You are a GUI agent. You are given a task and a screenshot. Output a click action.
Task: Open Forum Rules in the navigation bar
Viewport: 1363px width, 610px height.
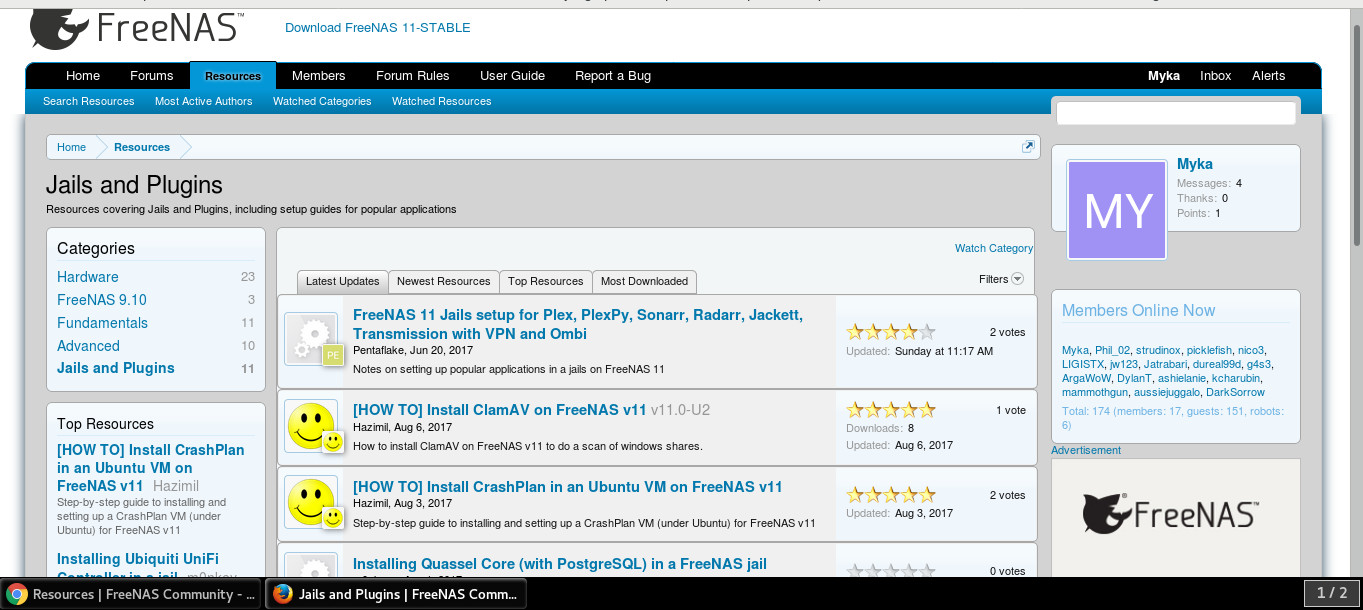coord(412,76)
